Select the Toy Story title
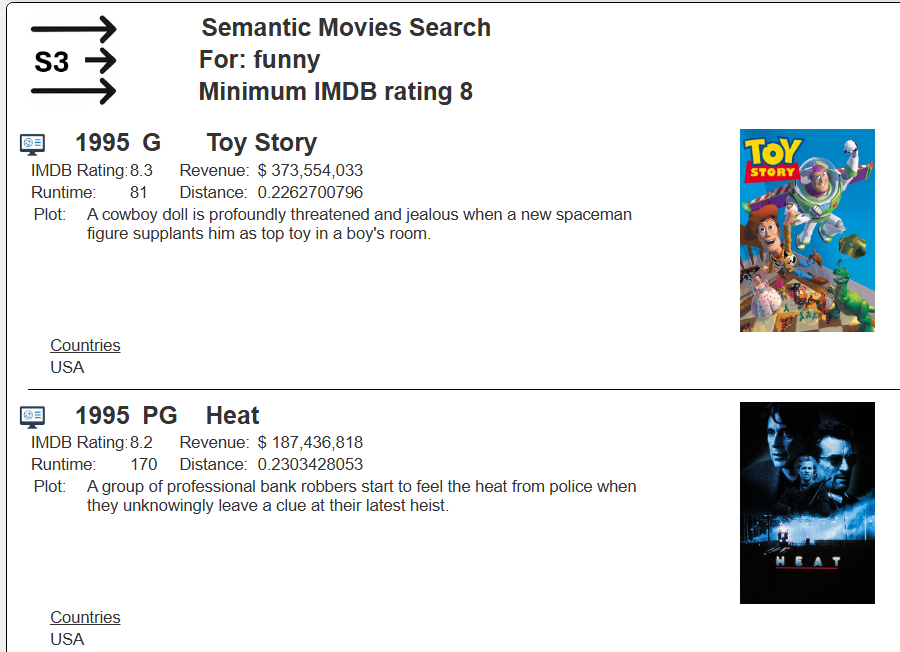The image size is (900, 652). (x=261, y=143)
